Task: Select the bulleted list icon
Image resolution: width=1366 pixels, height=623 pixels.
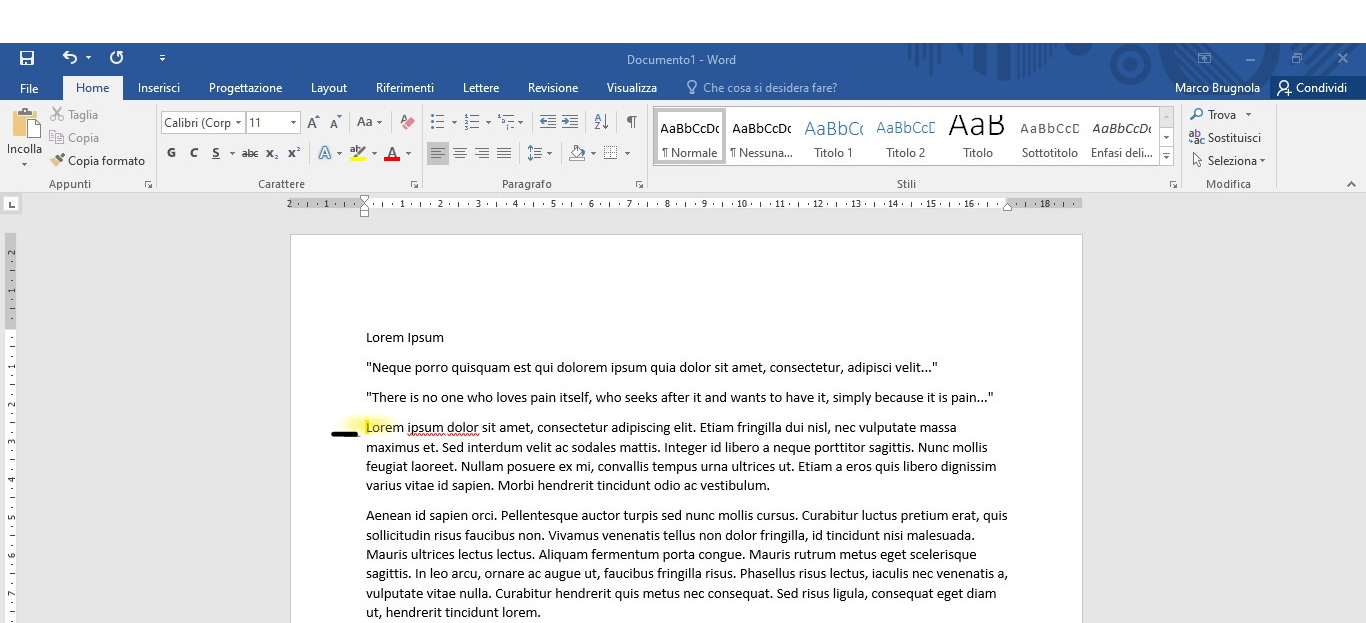Action: pos(437,121)
